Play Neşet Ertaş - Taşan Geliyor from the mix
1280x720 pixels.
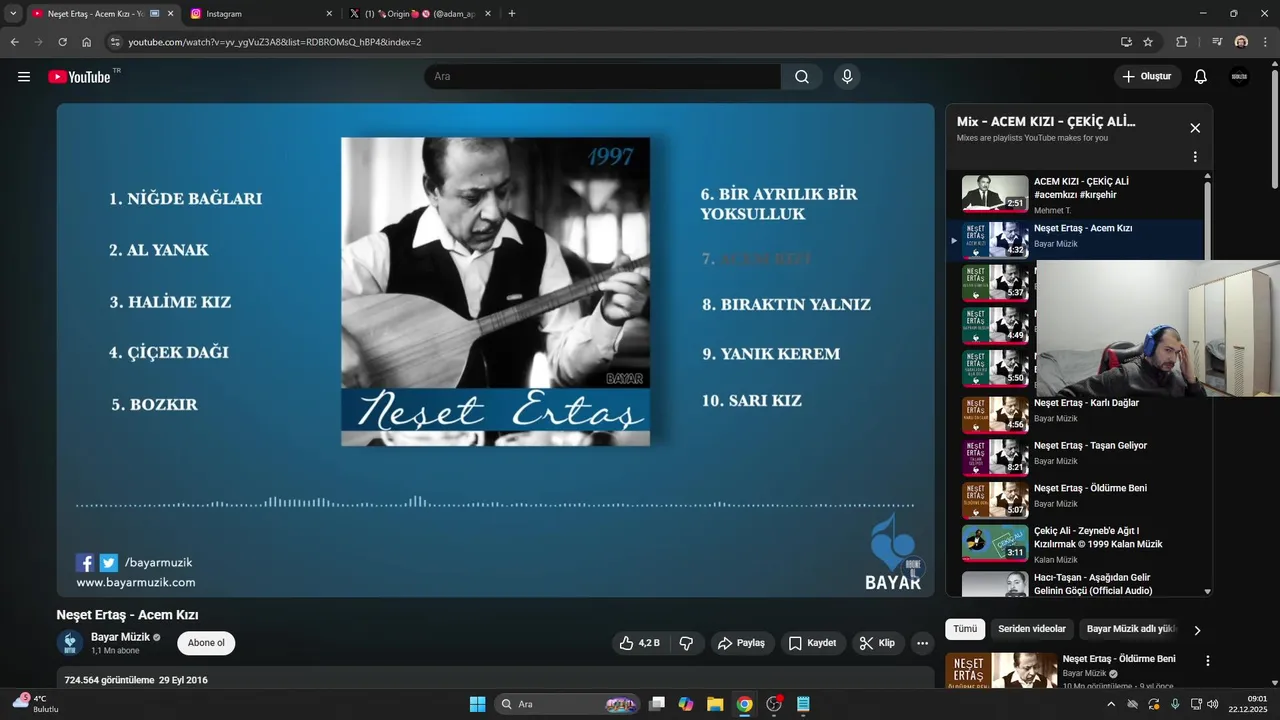(1075, 456)
